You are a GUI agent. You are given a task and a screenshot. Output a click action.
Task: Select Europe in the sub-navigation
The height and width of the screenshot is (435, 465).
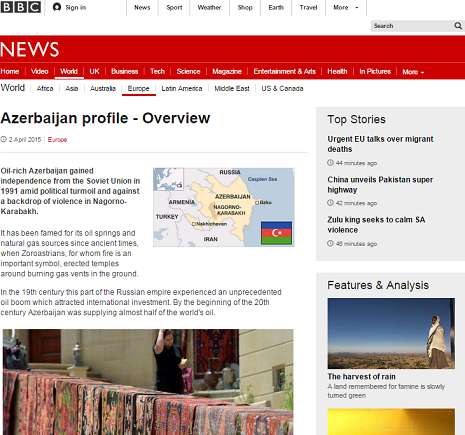point(139,89)
